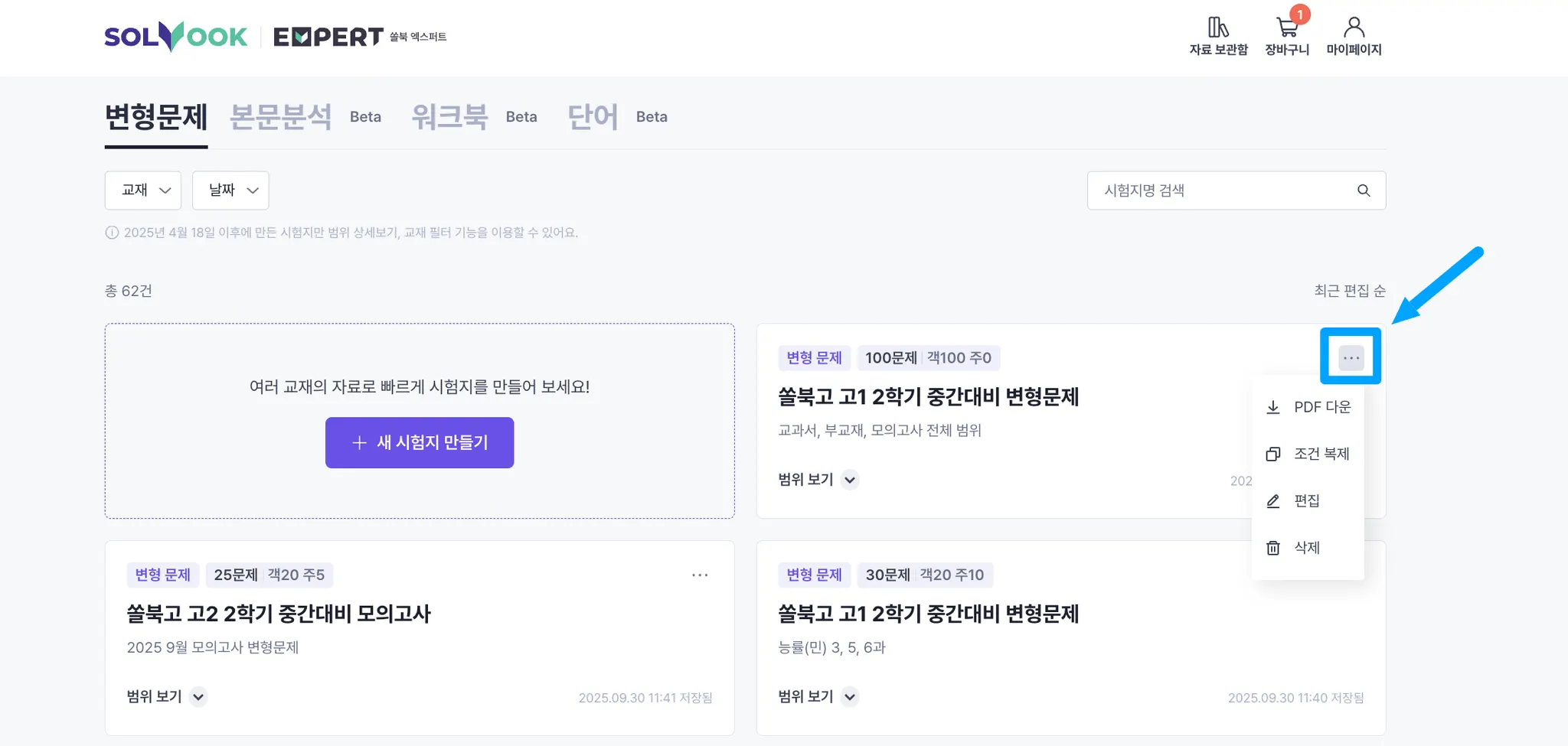Image resolution: width=1568 pixels, height=746 pixels.
Task: Click the highlighted three-dot more button
Action: 1351,358
